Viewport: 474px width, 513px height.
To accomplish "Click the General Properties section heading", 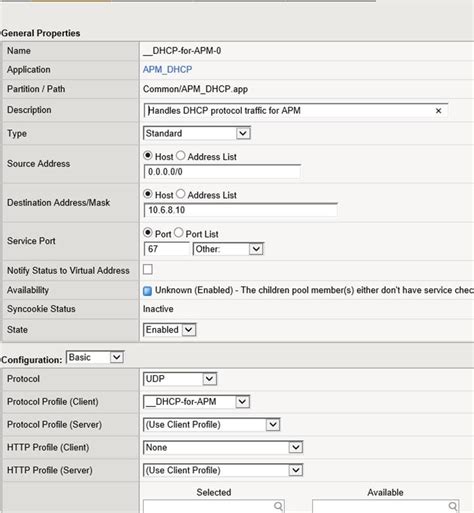I will coord(41,33).
